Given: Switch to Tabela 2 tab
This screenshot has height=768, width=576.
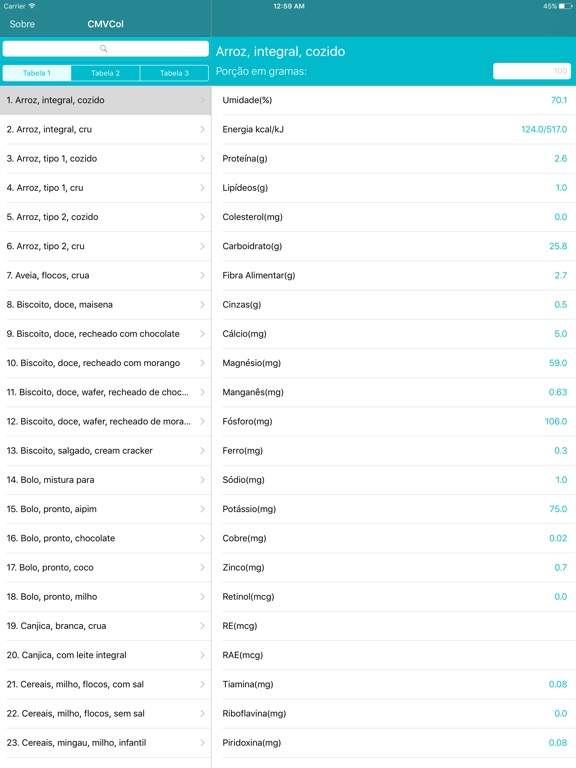Looking at the screenshot, I should click(105, 73).
